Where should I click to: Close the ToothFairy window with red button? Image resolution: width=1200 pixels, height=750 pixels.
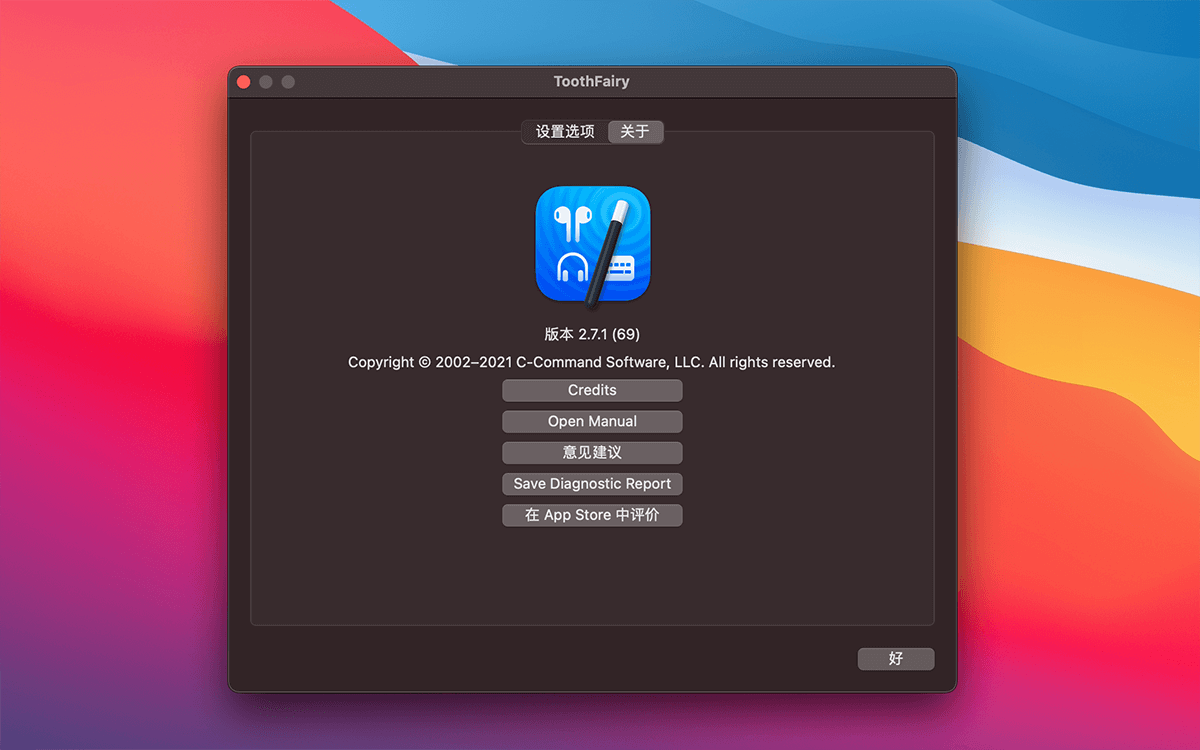(x=243, y=82)
